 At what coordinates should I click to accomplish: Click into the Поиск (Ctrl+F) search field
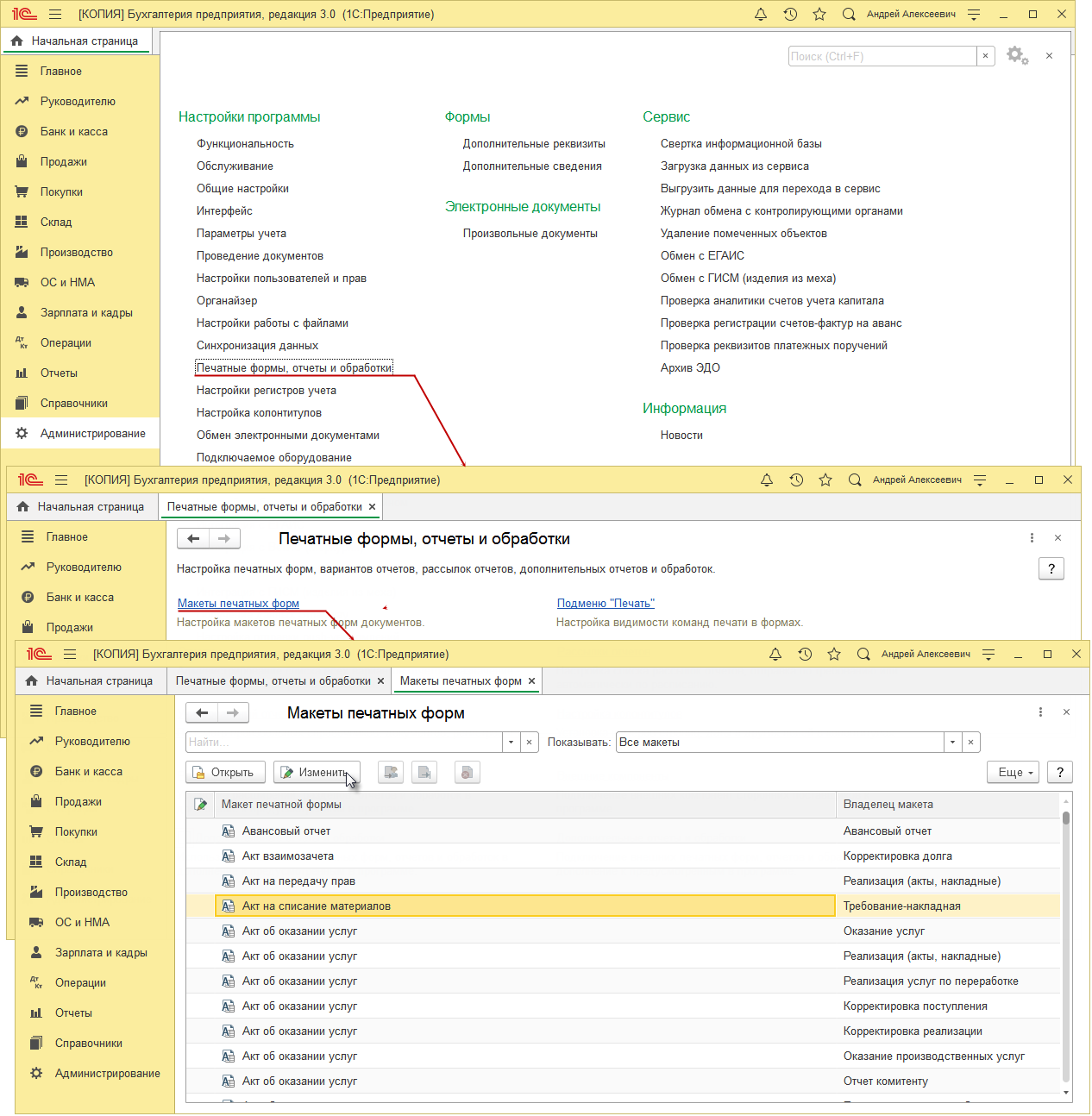pyautogui.click(x=882, y=56)
